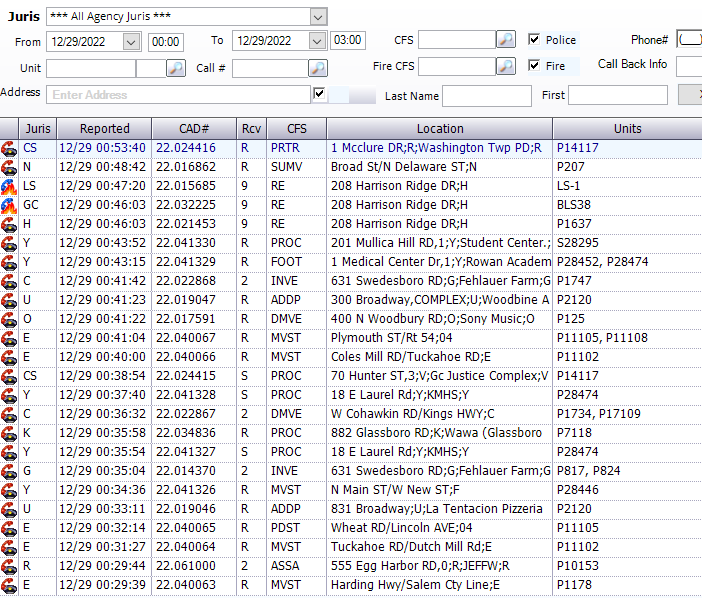The width and height of the screenshot is (702, 598).
Task: Select the location '1 Mcclure DR;R;Washington Twp PD;R'
Action: pos(436,148)
